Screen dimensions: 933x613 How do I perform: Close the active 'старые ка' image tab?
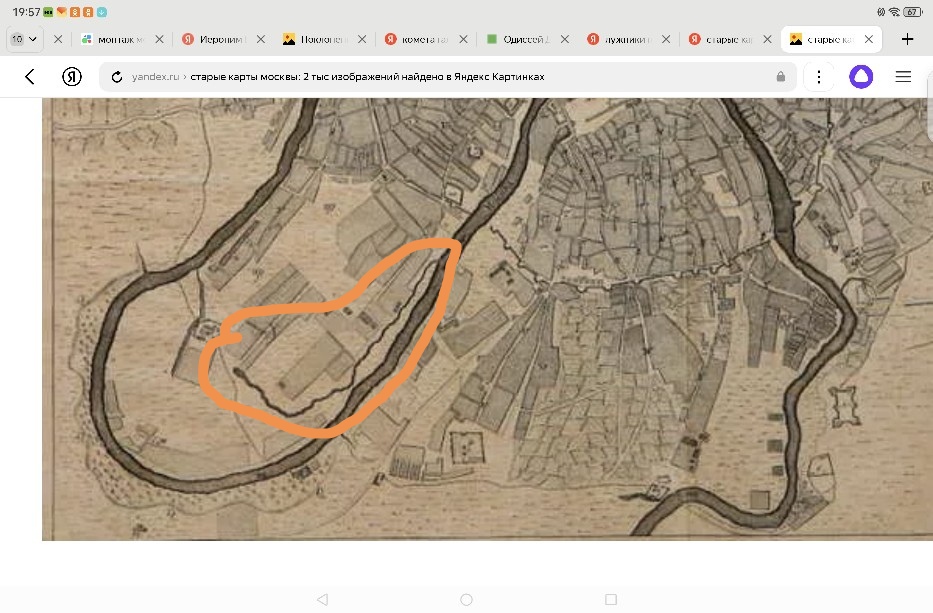[x=869, y=39]
